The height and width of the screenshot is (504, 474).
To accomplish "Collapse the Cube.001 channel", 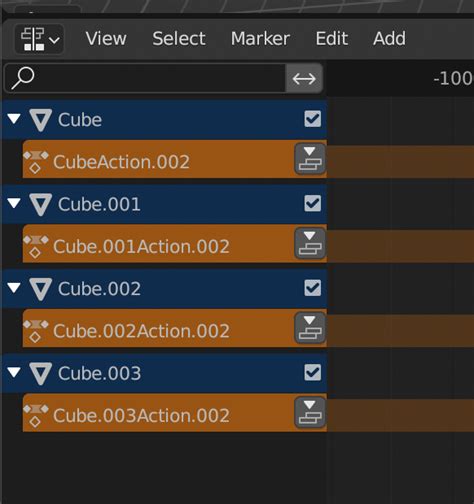I will (14, 203).
